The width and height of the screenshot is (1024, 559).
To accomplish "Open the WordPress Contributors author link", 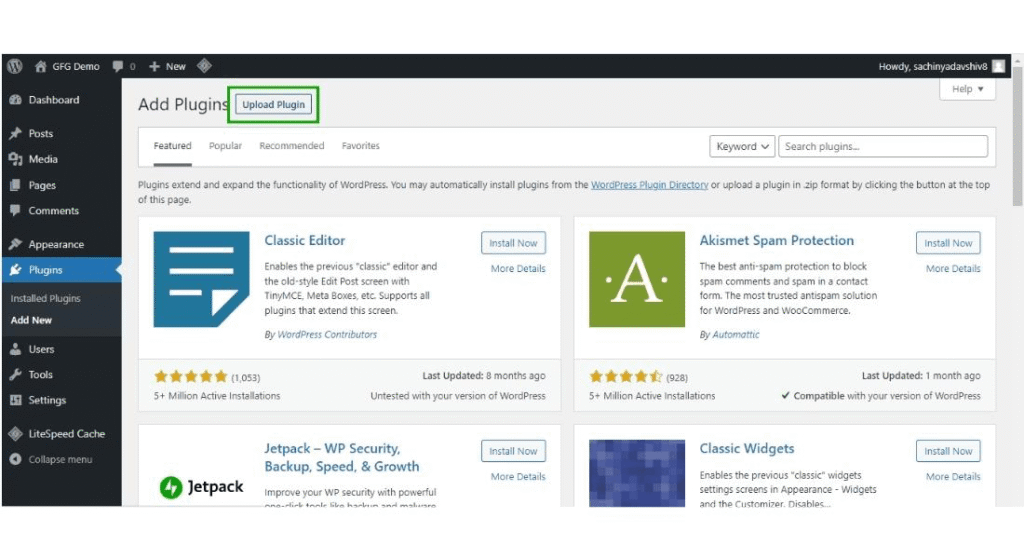I will 327,334.
